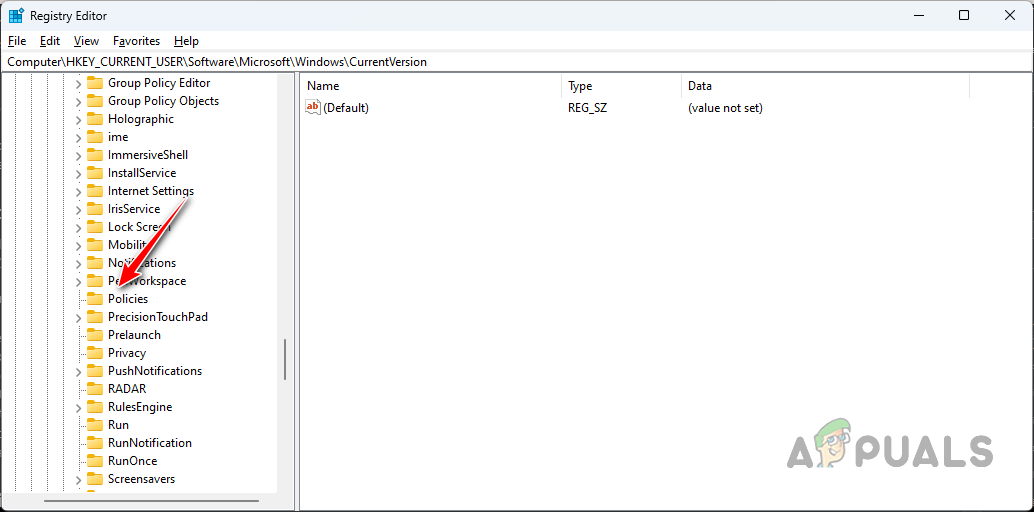Click the Screensavers folder icon
This screenshot has height=512, width=1034.
pyautogui.click(x=96, y=479)
